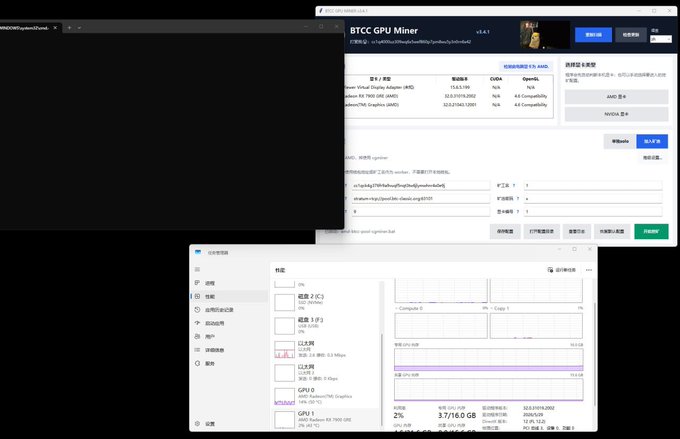The width and height of the screenshot is (680, 439).
Task: Click the 打开配置目录 open config folder button
Action: click(542, 232)
